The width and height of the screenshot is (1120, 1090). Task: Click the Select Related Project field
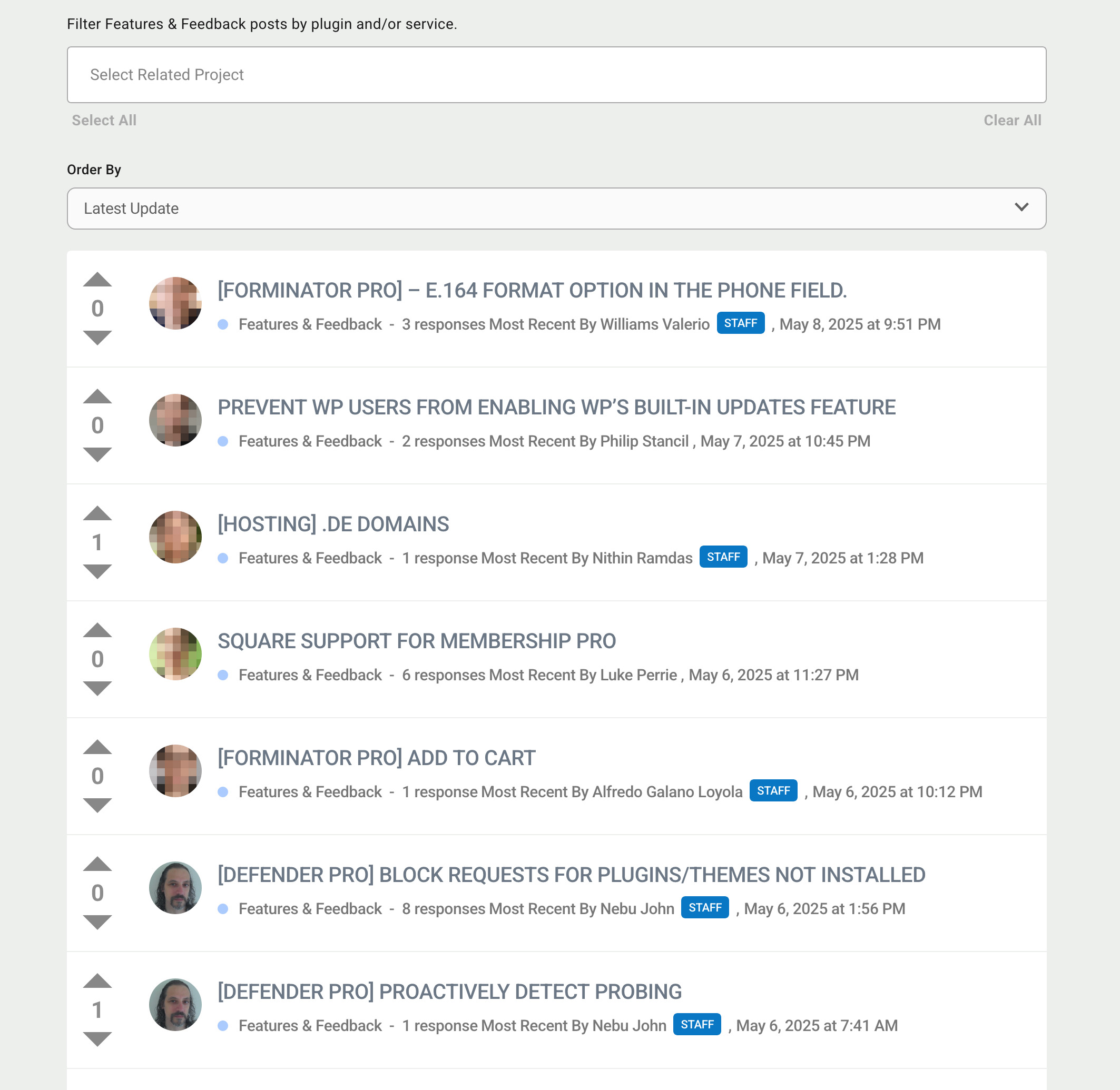[556, 75]
